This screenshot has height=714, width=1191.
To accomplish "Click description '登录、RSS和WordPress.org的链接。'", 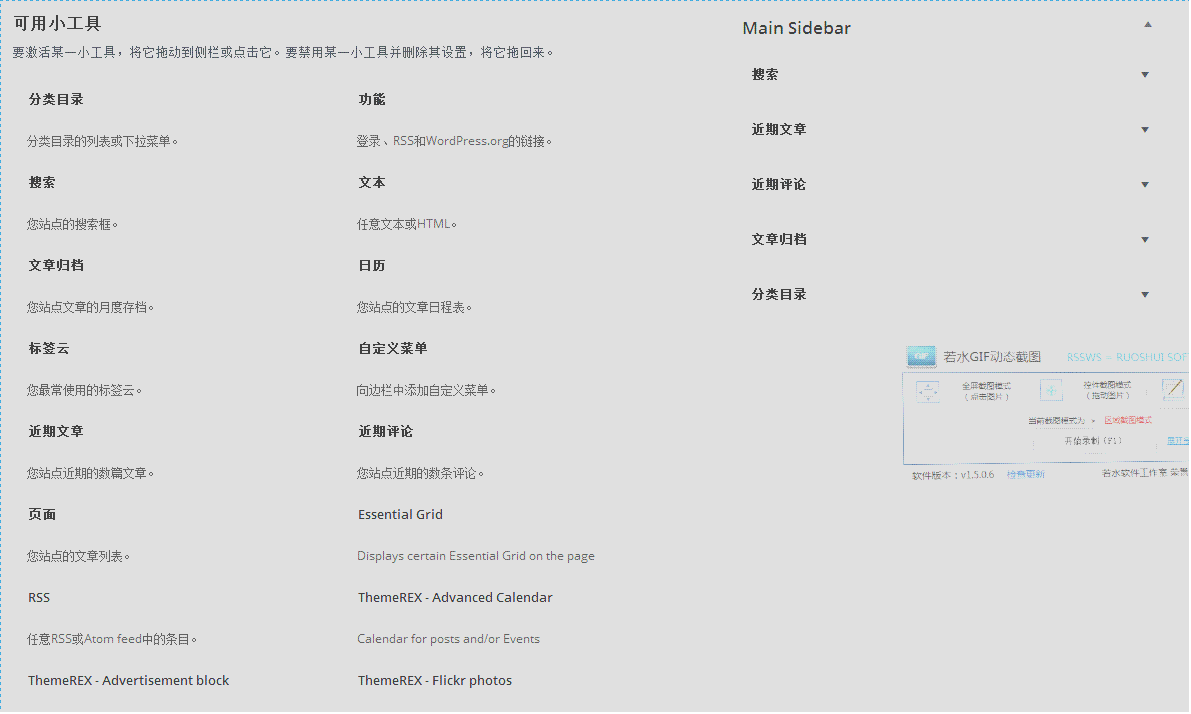I will click(454, 141).
